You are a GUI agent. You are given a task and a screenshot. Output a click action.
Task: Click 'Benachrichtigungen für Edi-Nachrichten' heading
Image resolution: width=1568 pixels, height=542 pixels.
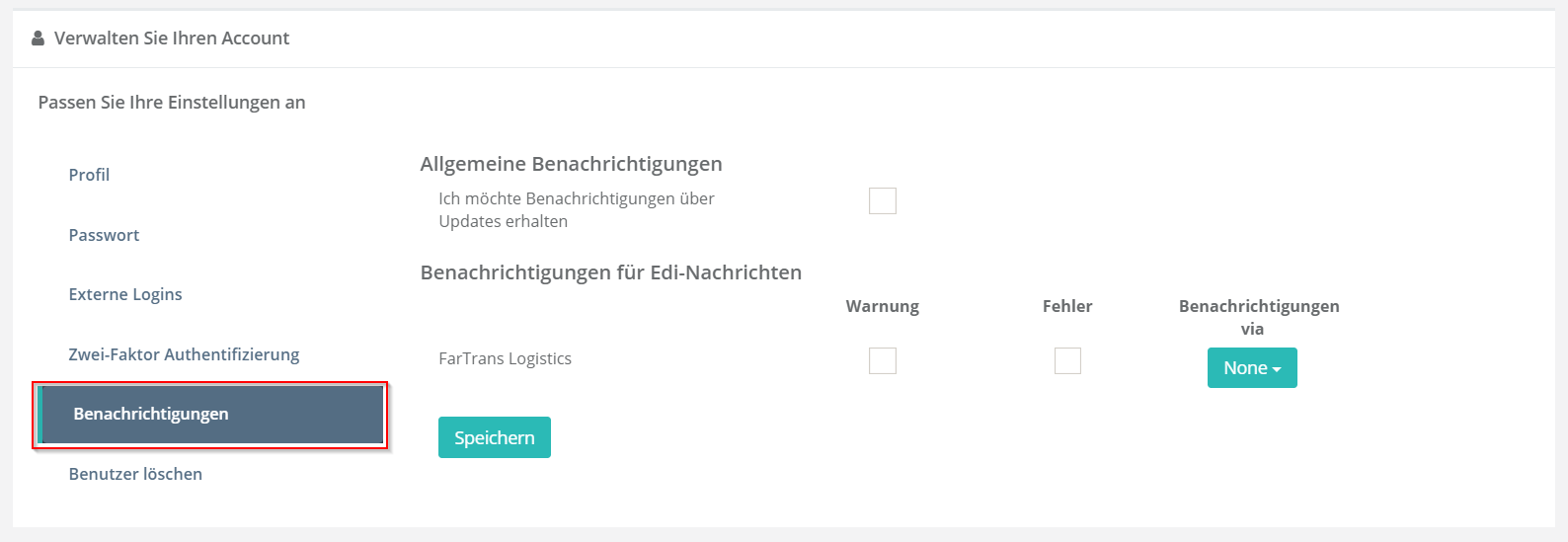610,272
